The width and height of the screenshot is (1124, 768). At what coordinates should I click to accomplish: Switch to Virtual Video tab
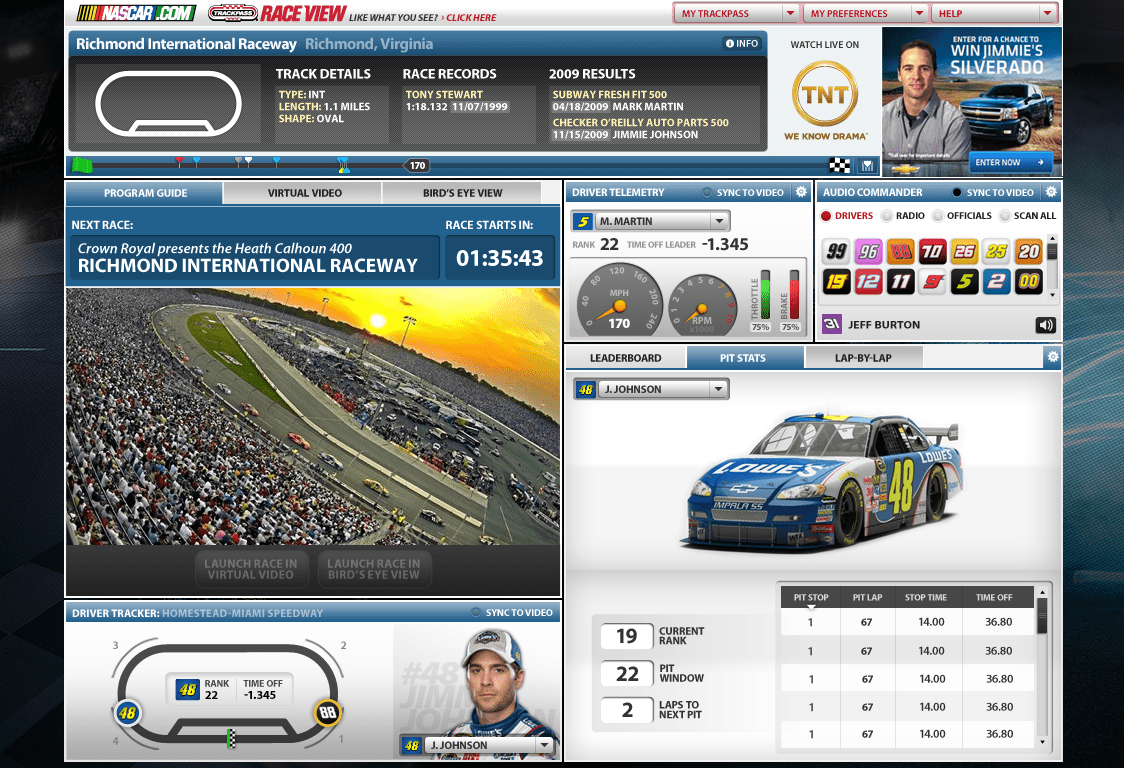click(x=304, y=193)
